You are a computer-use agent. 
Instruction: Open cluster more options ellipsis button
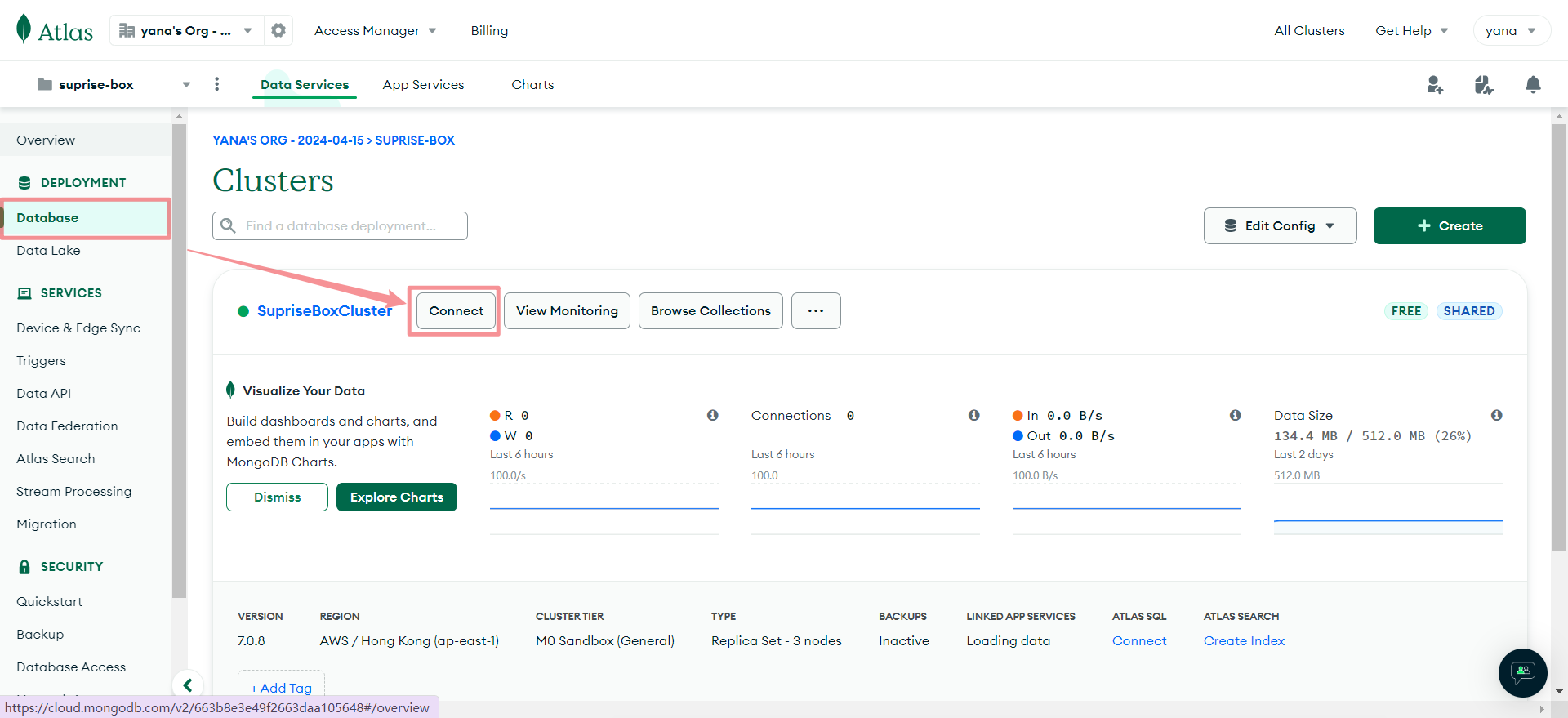click(816, 310)
